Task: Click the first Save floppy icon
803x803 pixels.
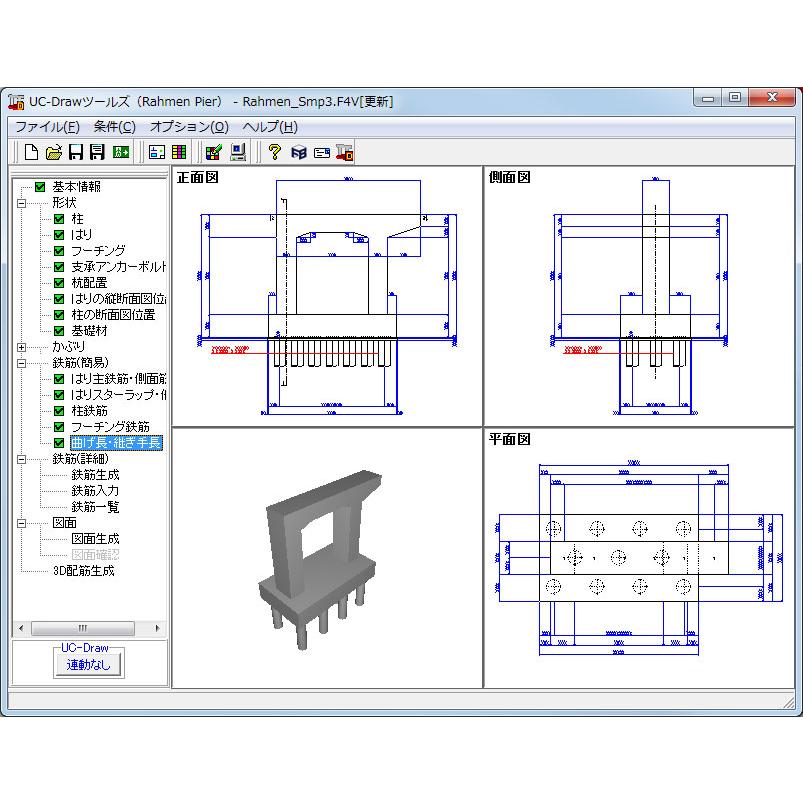Action: pos(76,152)
